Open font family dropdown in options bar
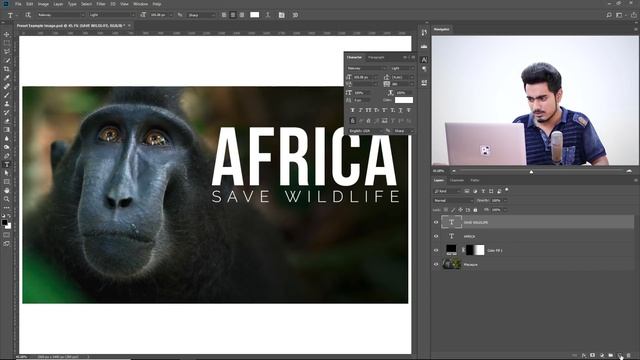This screenshot has width=640, height=360. pyautogui.click(x=61, y=15)
